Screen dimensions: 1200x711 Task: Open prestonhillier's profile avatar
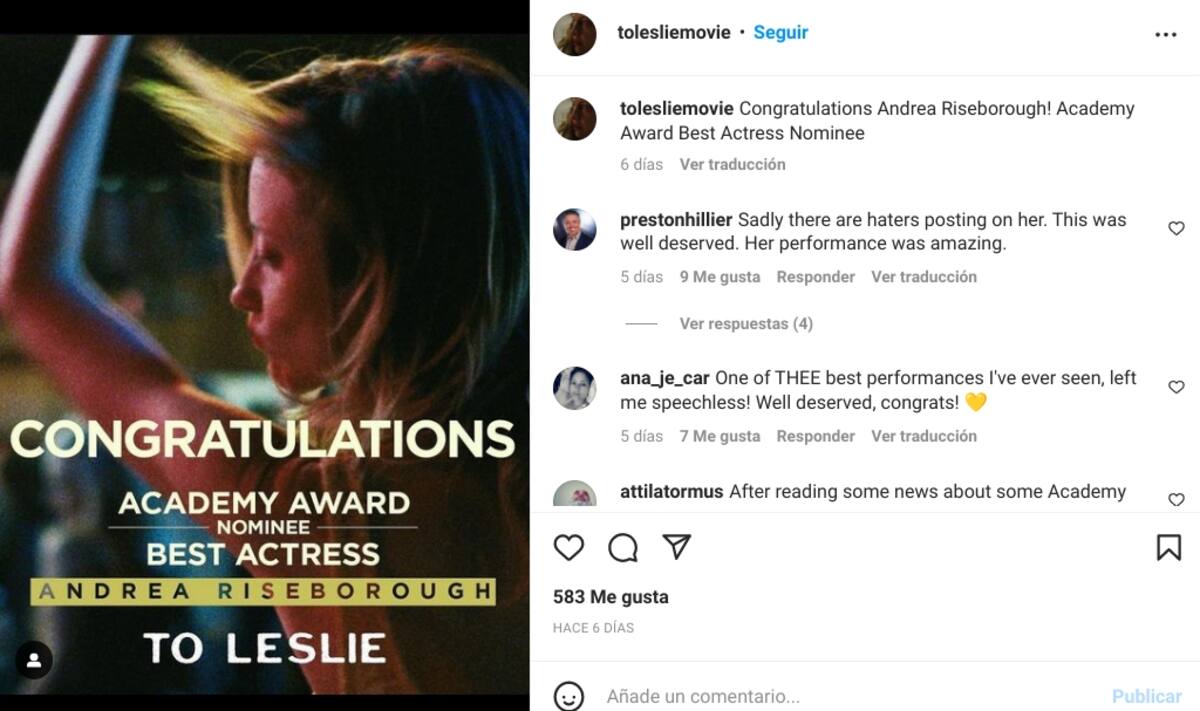[x=575, y=230]
